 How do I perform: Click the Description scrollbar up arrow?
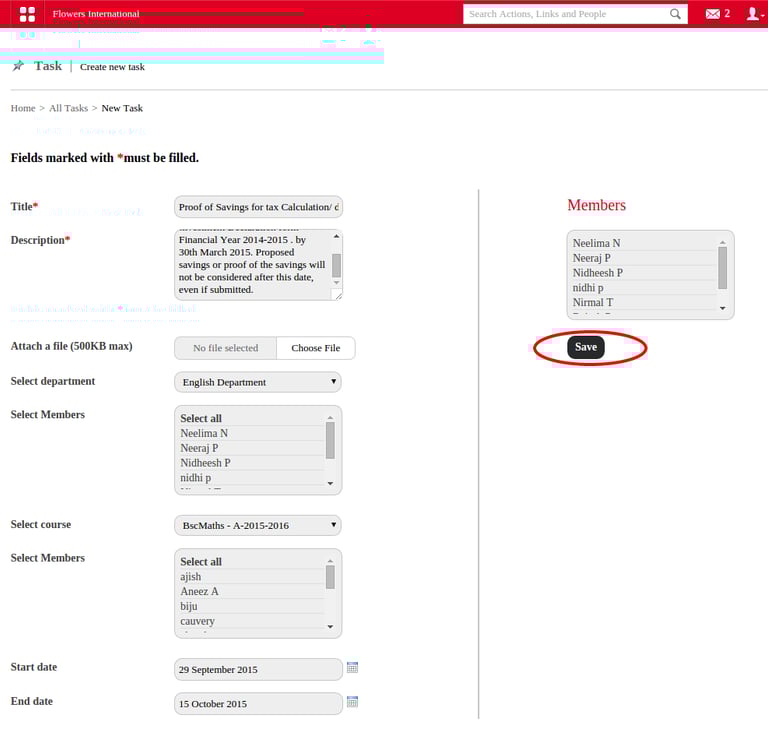click(336, 237)
